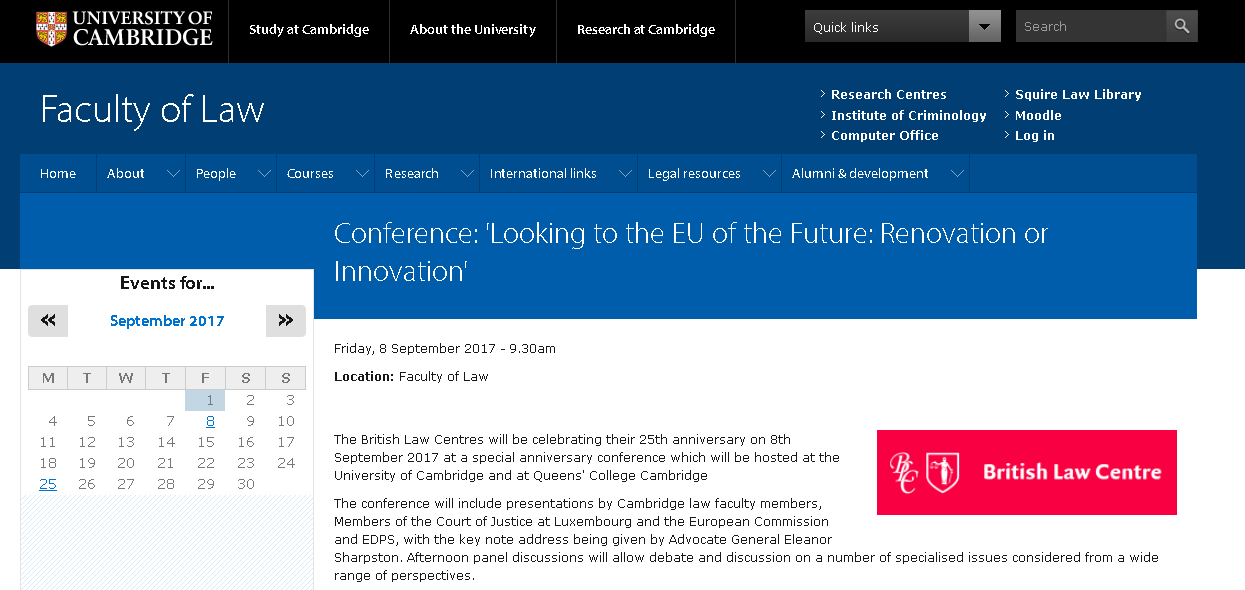Select September 8 in the calendar
Image resolution: width=1245 pixels, height=590 pixels.
(210, 421)
